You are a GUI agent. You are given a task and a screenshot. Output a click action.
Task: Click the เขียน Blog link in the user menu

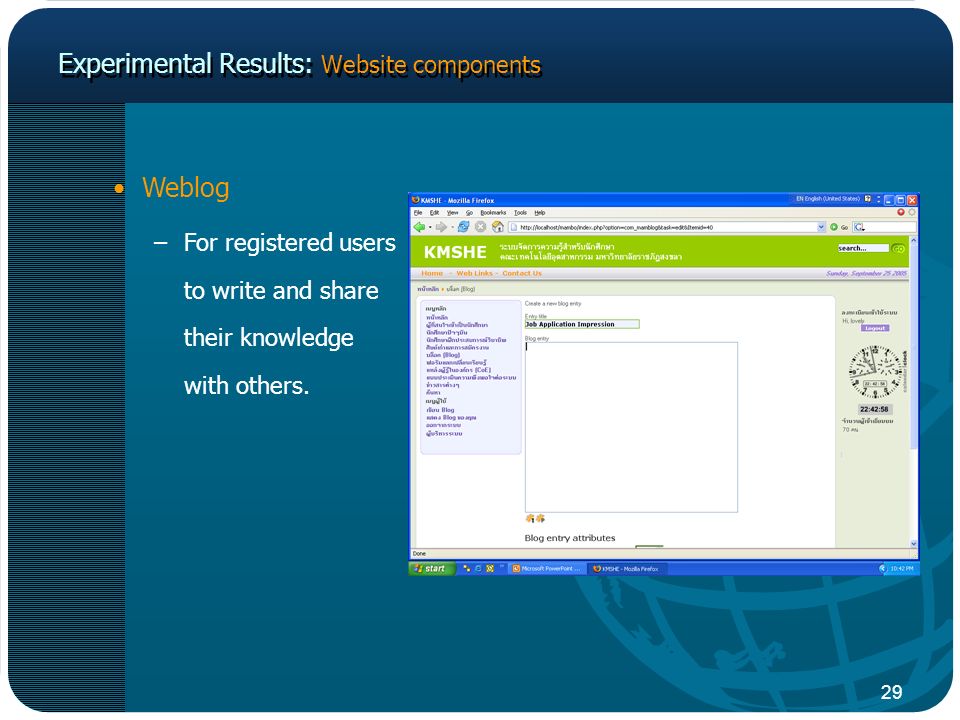point(440,410)
